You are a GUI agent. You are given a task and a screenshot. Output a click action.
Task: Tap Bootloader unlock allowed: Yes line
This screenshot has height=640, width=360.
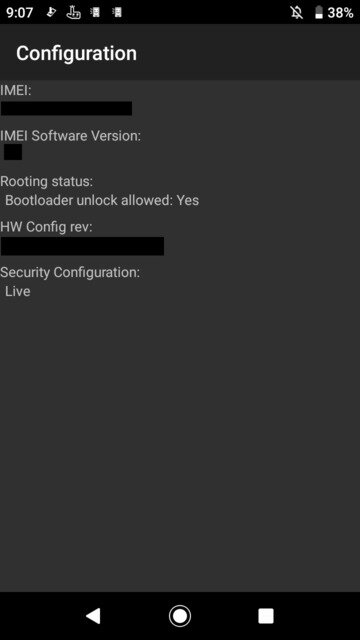[102, 200]
